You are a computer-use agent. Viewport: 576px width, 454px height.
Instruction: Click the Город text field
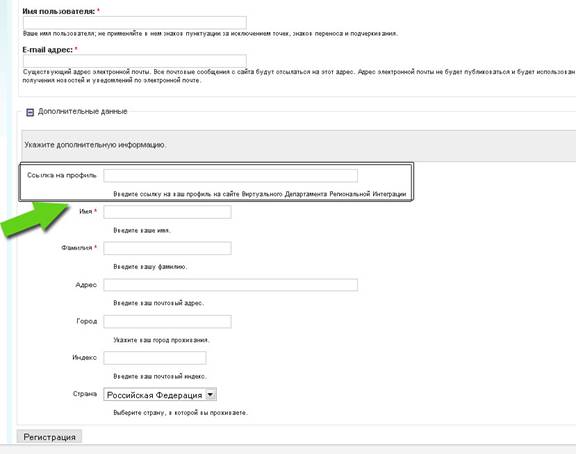[168, 321]
